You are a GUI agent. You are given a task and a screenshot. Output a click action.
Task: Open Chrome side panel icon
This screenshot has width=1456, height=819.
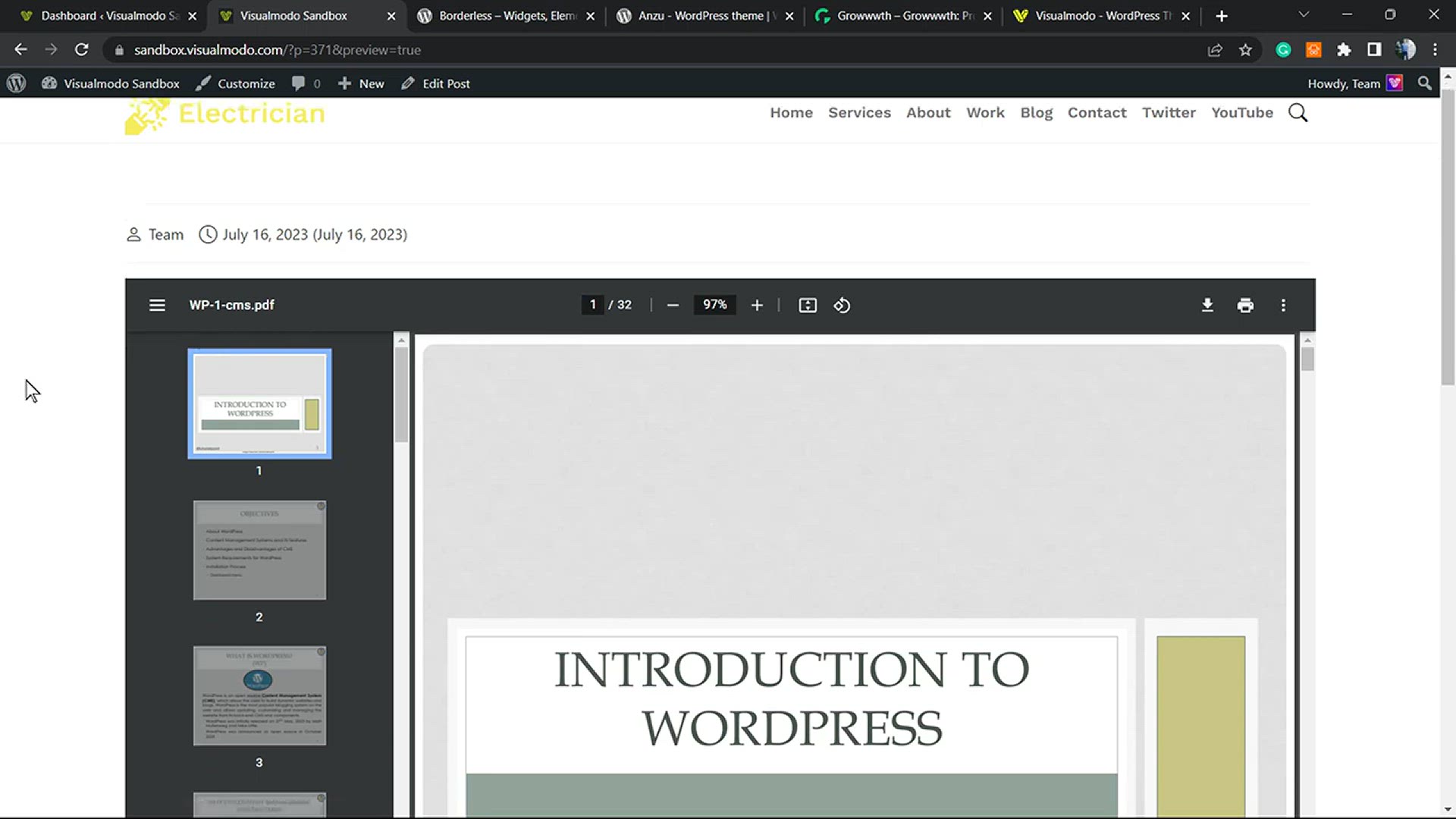[x=1374, y=49]
